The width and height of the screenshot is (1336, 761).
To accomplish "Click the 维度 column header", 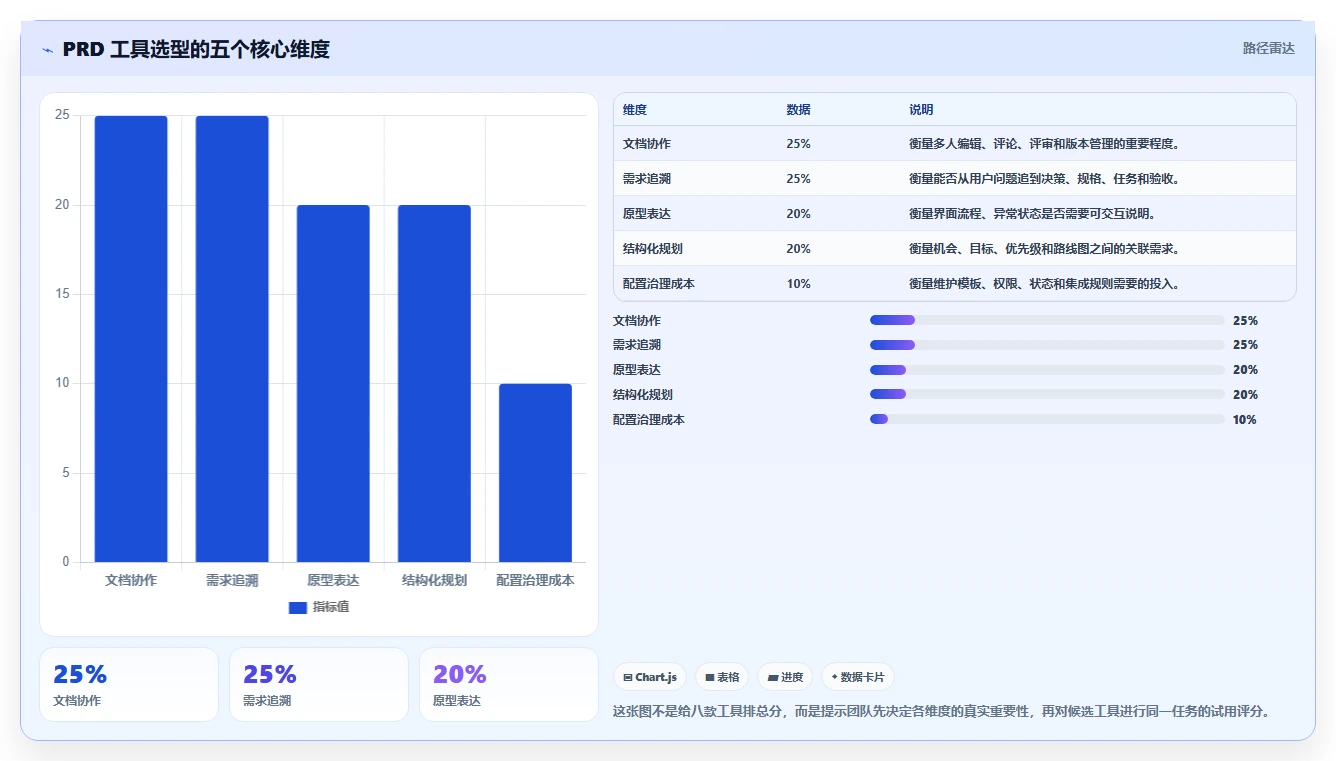I will tap(635, 110).
